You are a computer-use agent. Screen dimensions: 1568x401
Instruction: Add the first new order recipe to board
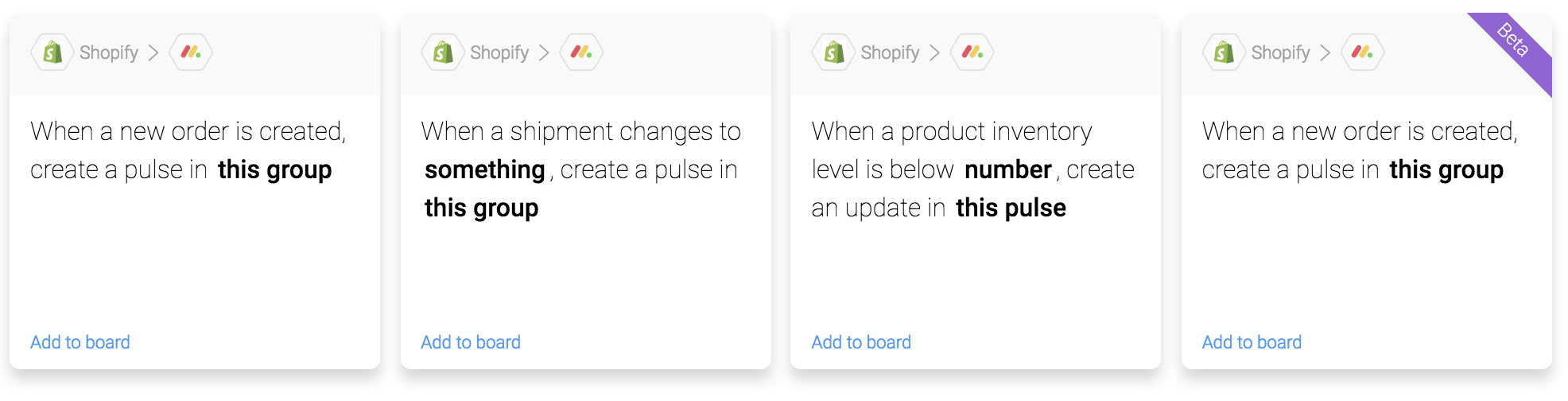80,342
